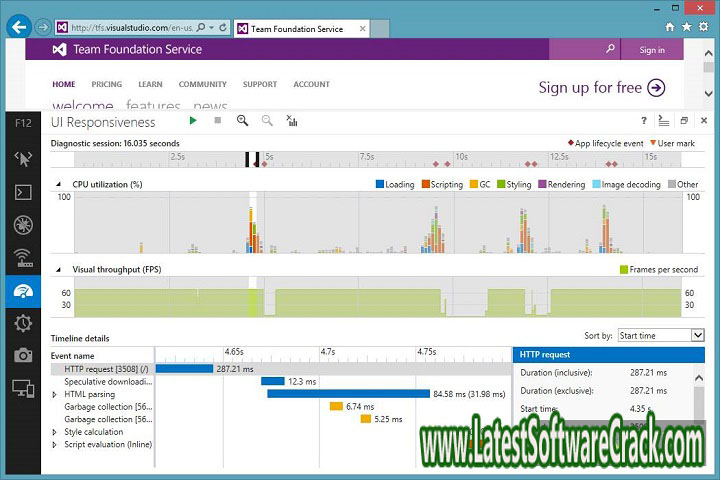Open the Memory camera icon

23,355
